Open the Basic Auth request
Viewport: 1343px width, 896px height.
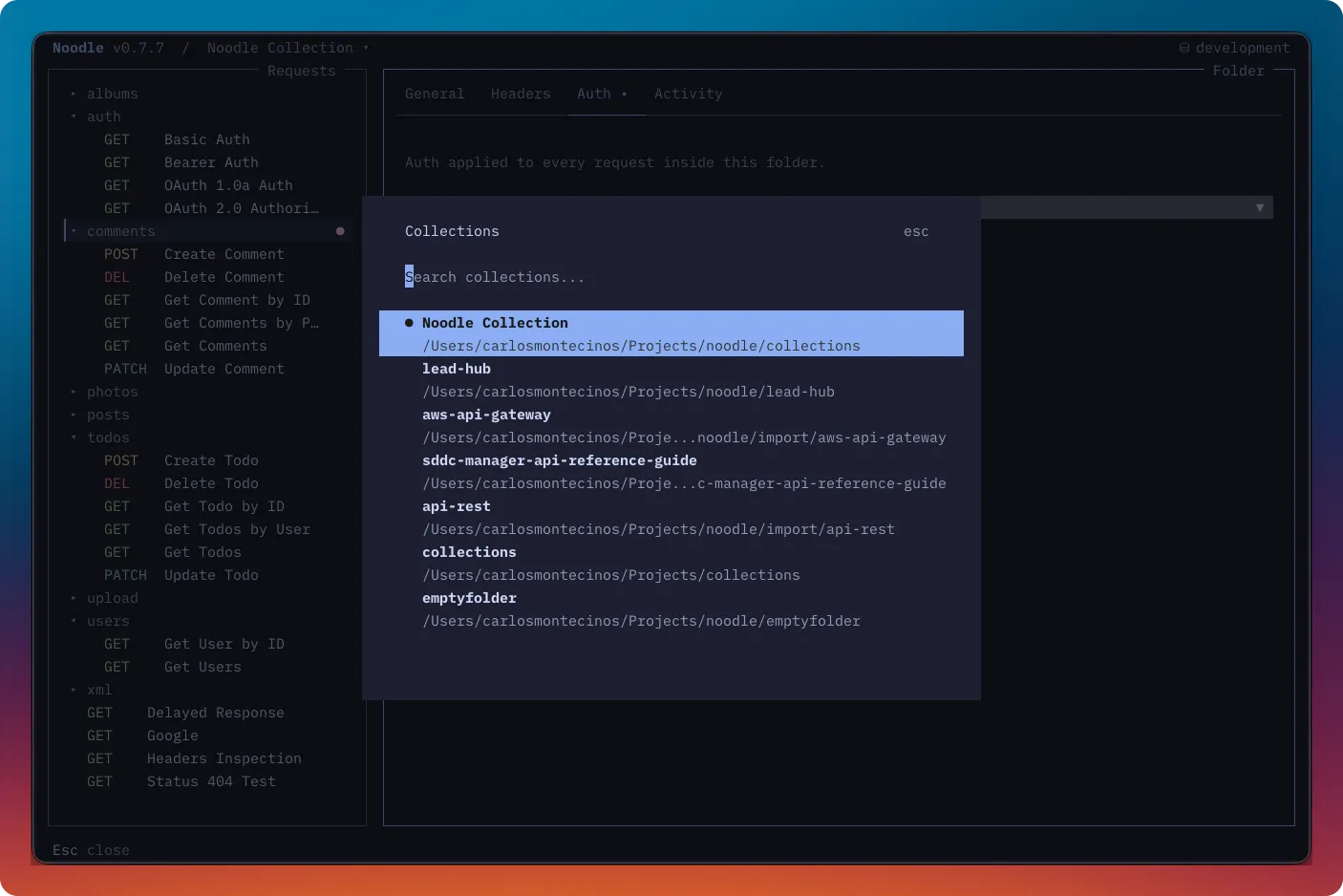coord(208,139)
